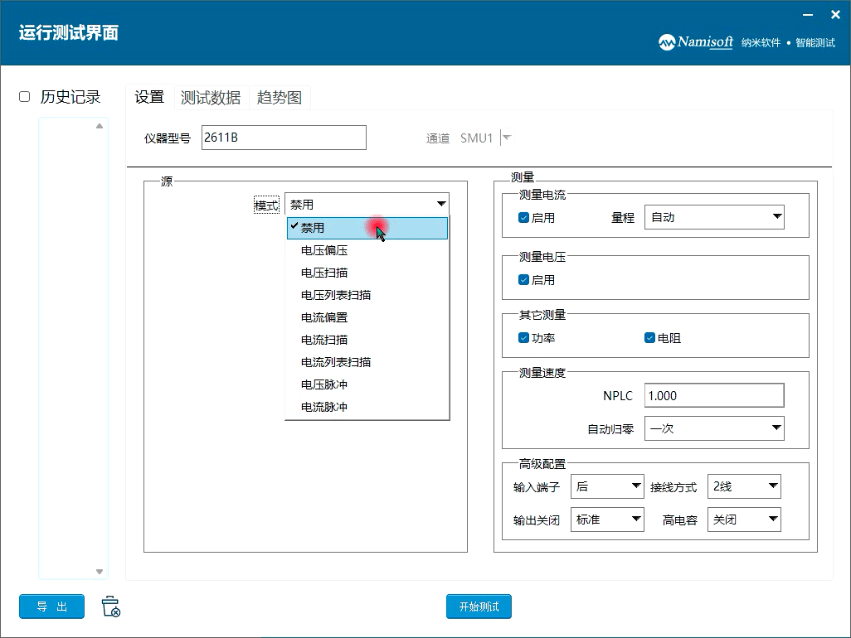Click the Namisoft logo in title bar
The height and width of the screenshot is (638, 851).
(668, 44)
